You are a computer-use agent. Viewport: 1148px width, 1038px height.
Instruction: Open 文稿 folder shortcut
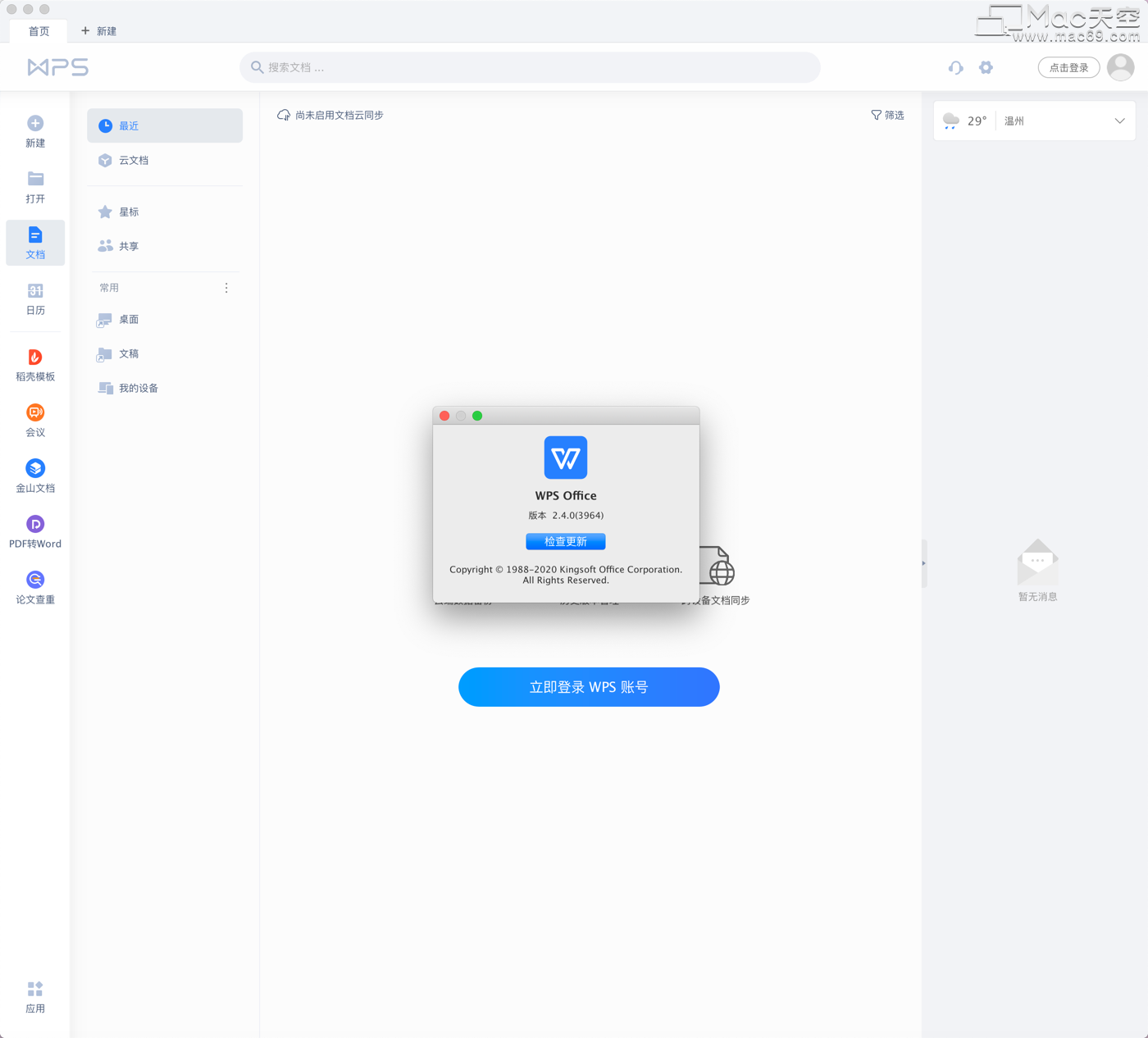tap(165, 353)
